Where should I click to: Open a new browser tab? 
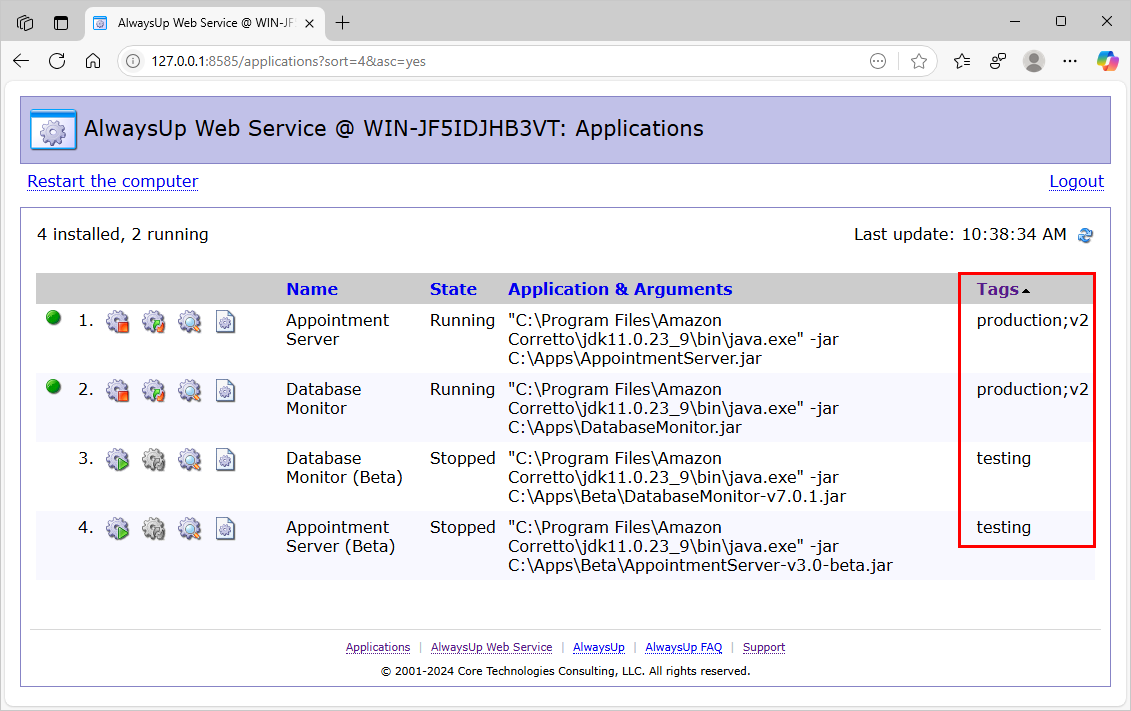tap(343, 23)
